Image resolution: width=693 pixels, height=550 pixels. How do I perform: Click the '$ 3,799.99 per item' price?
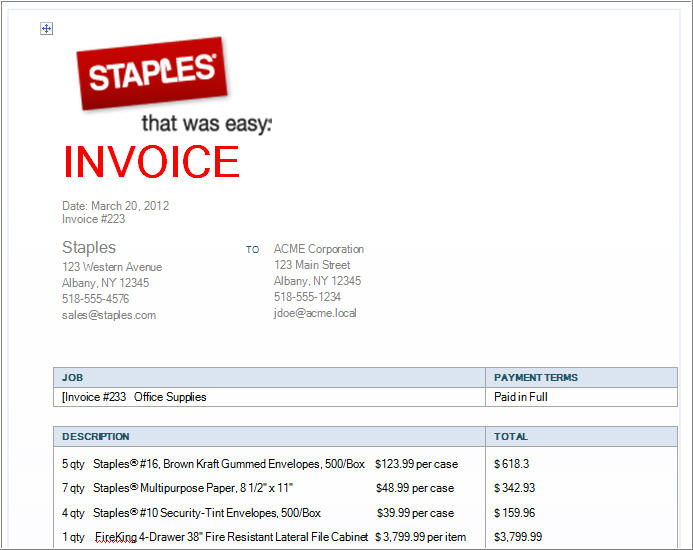420,537
